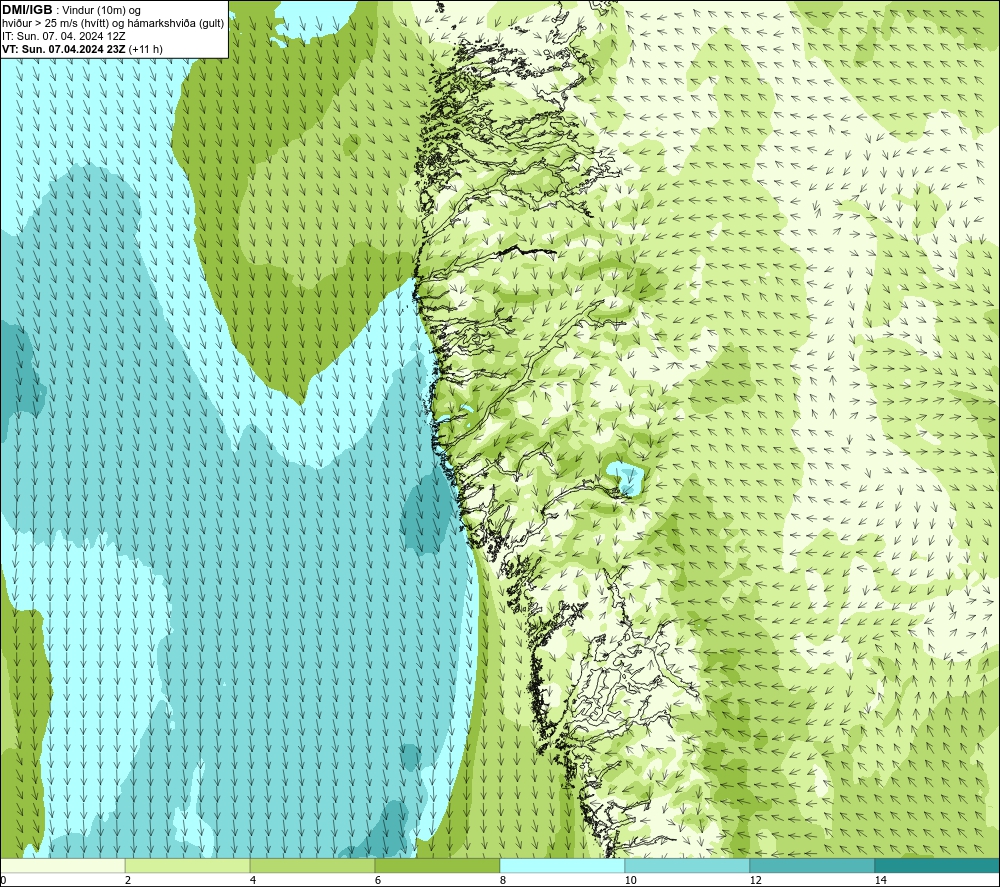Click the legend label 2

(128, 881)
